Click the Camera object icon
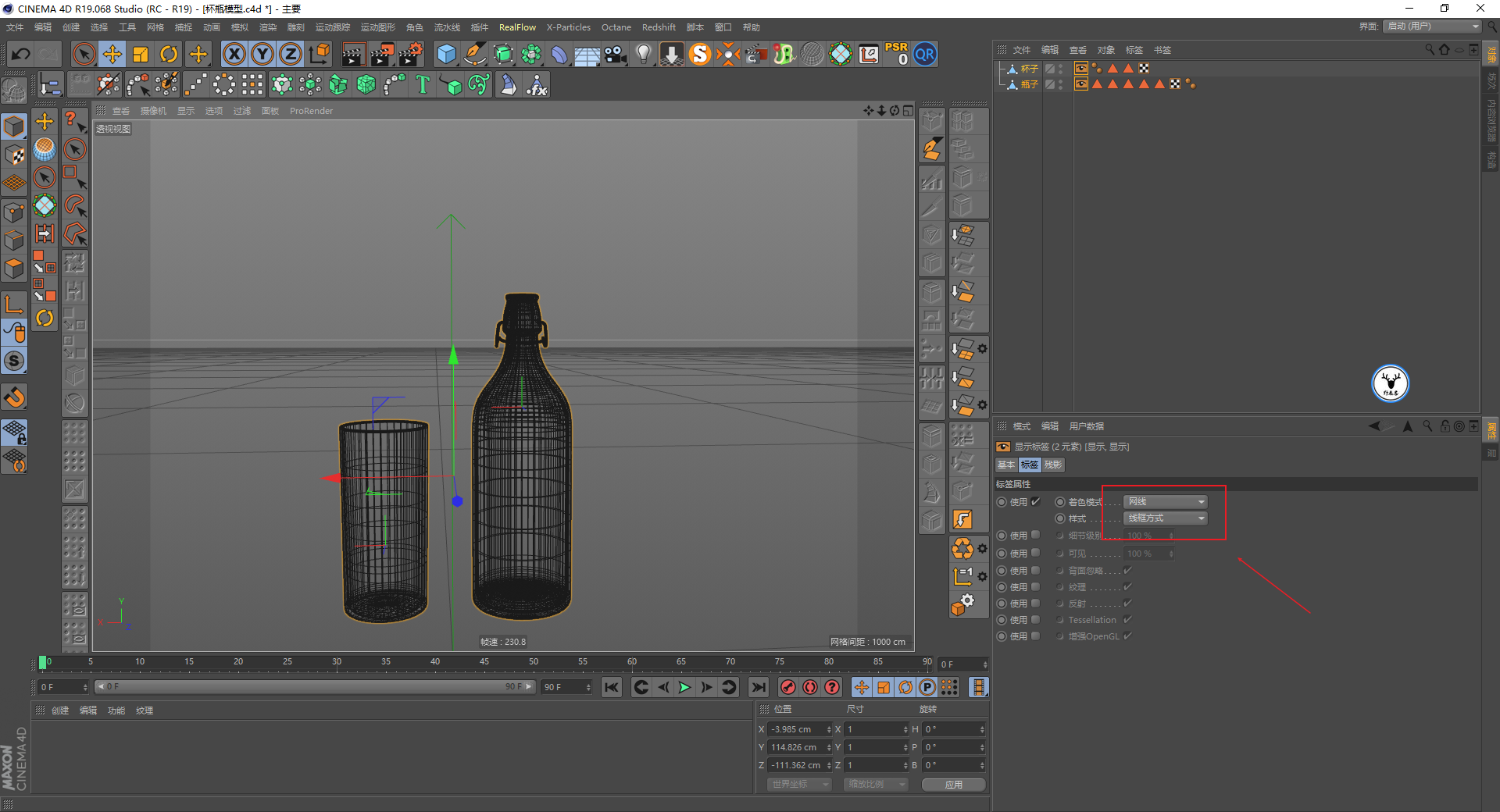The image size is (1500, 812). point(616,54)
